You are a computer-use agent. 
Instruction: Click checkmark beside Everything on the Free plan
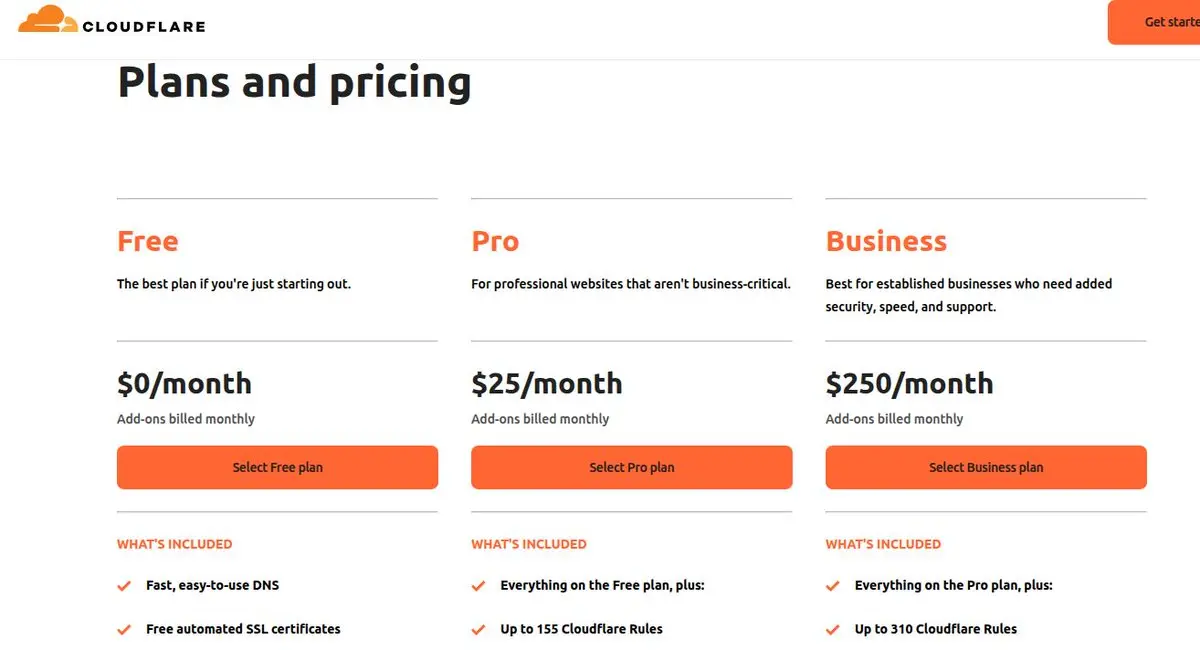click(x=478, y=586)
